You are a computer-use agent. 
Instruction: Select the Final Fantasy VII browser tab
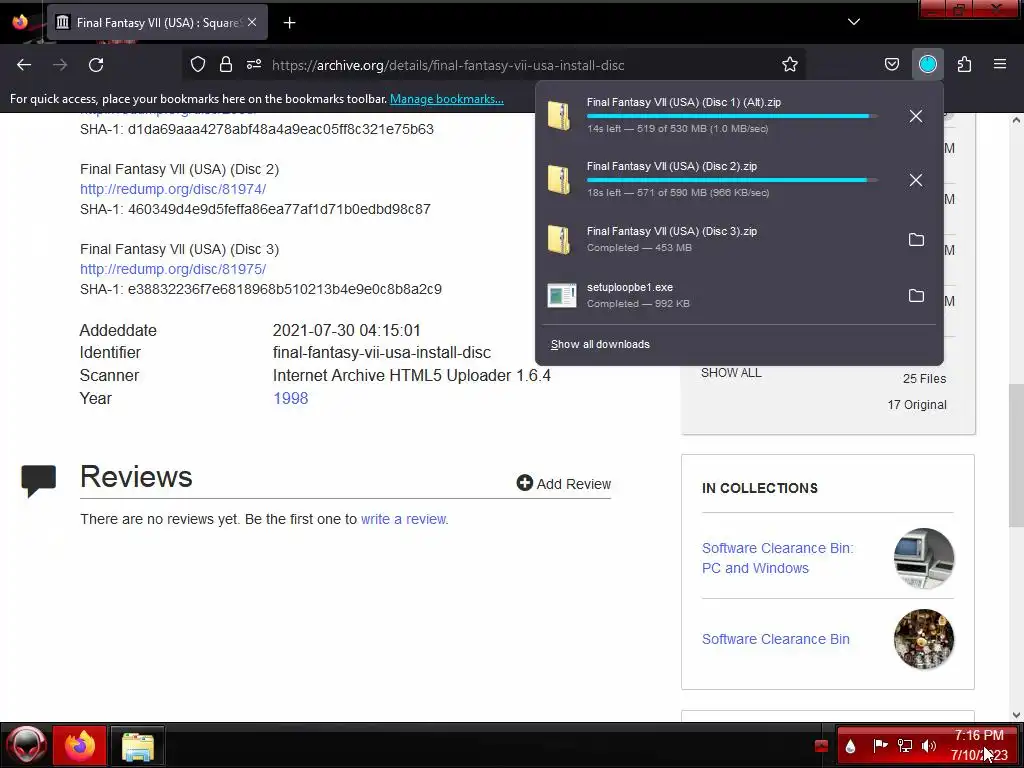click(157, 23)
